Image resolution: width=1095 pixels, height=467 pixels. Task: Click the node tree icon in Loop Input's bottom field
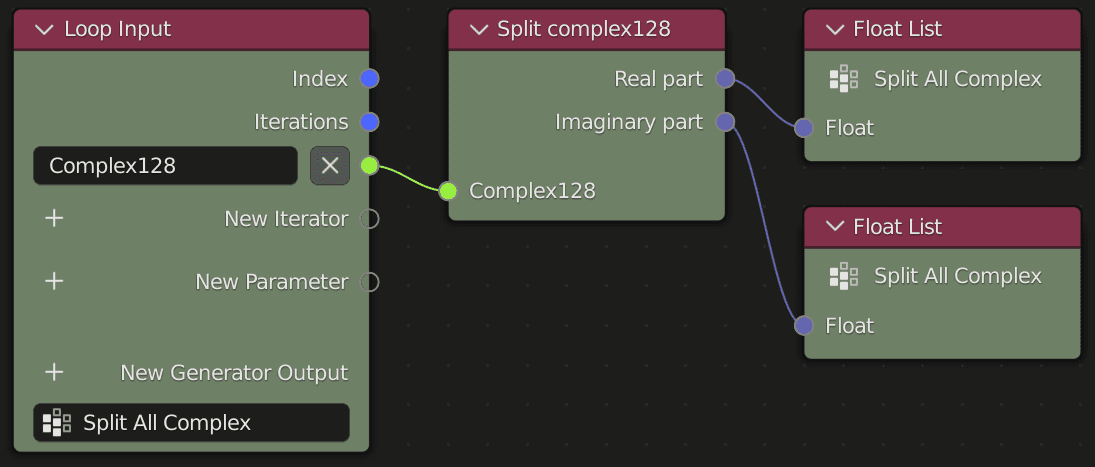tap(57, 422)
